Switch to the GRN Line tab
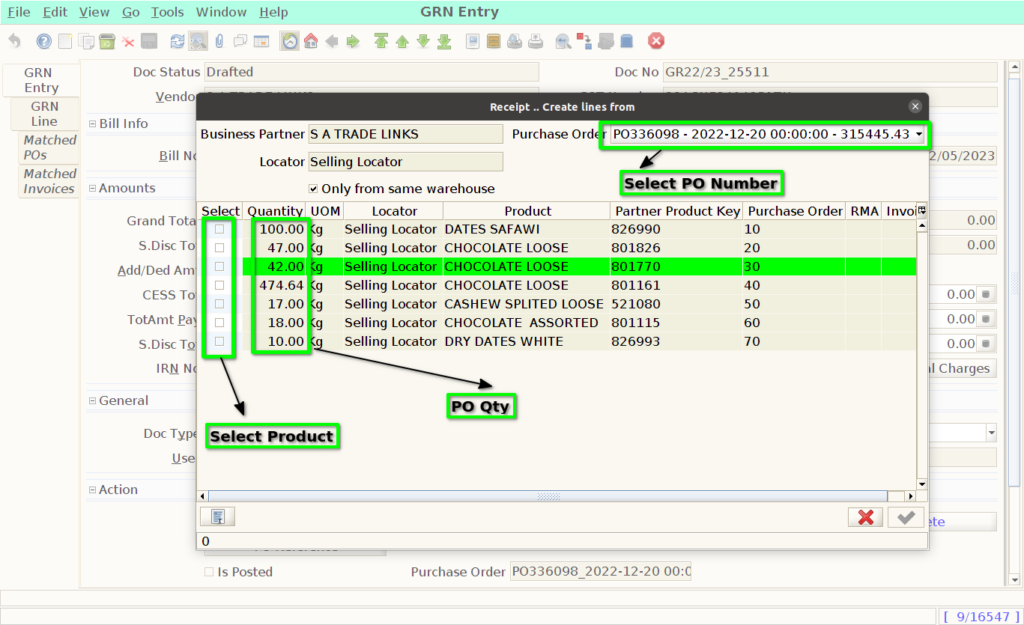The height and width of the screenshot is (625, 1024). 44,114
